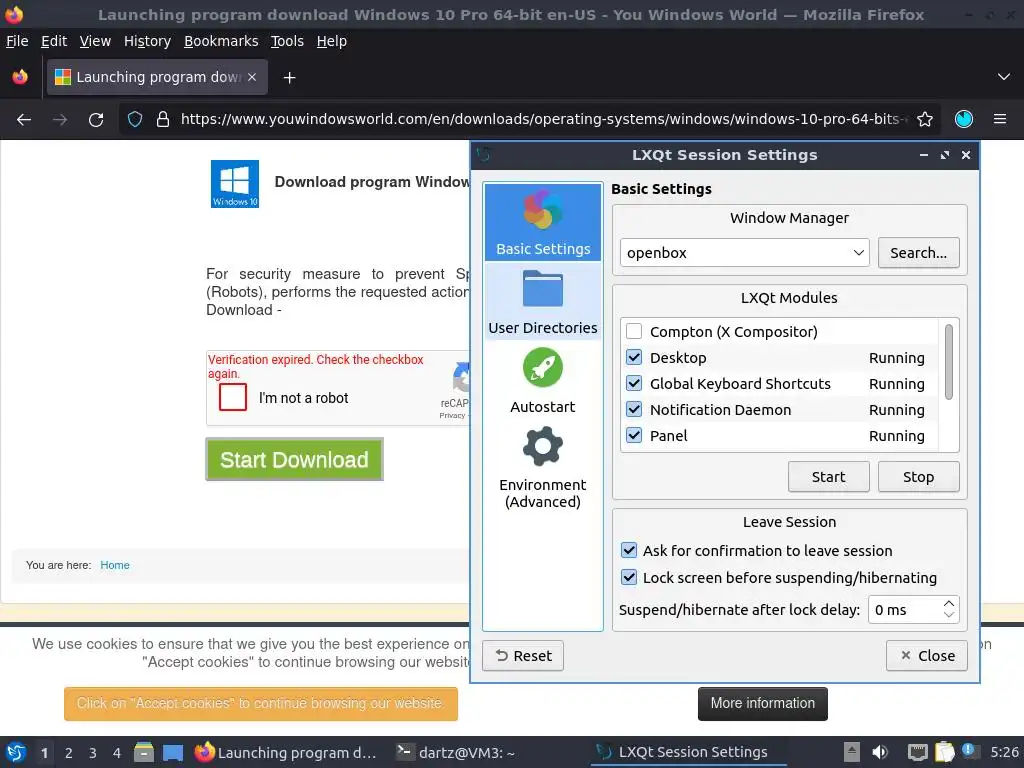Open the tracking protection shield icon
The image size is (1024, 768).
coord(135,120)
